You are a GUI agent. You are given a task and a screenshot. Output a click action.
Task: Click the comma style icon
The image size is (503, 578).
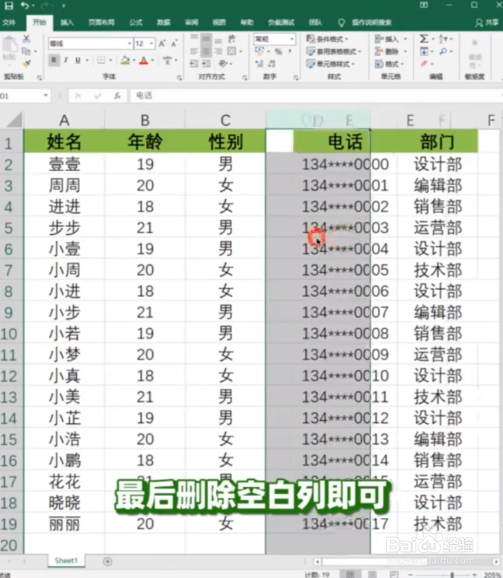point(290,52)
